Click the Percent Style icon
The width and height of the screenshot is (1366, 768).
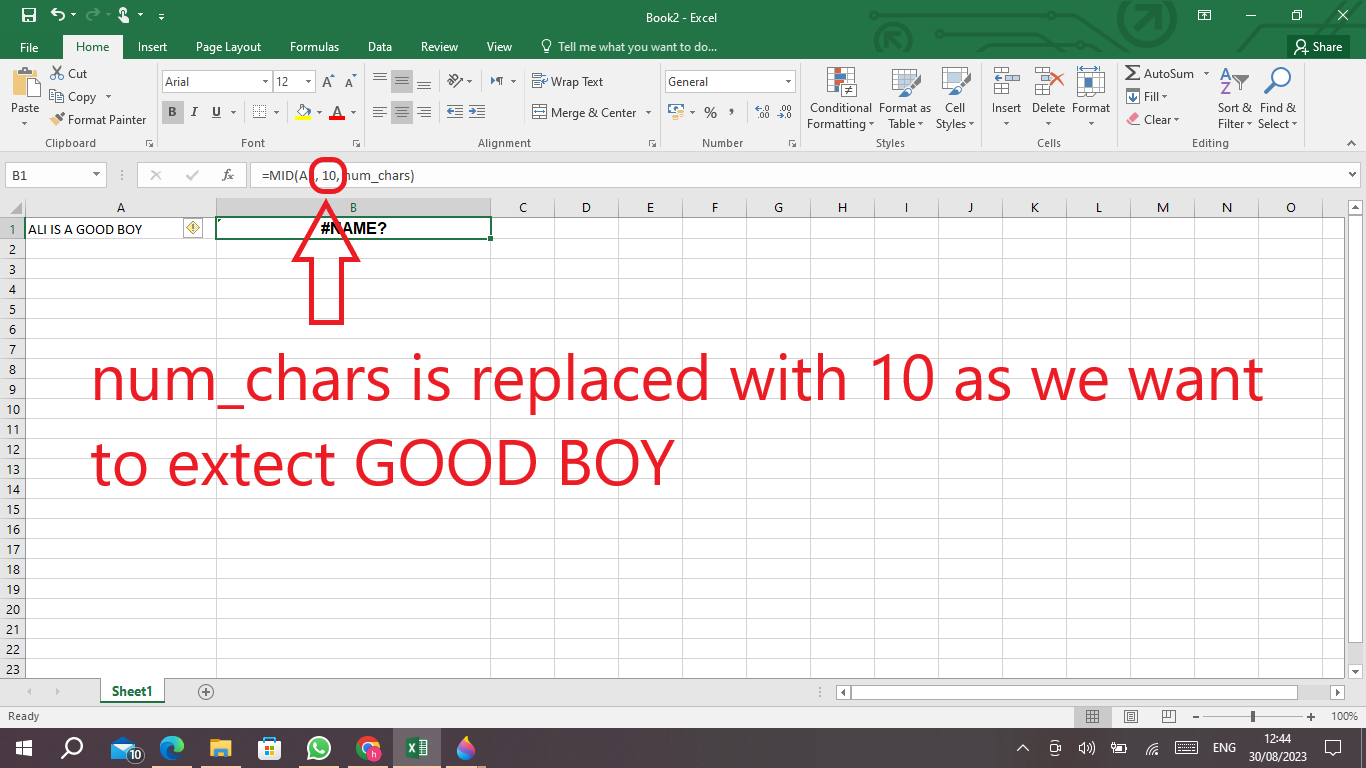(x=710, y=113)
